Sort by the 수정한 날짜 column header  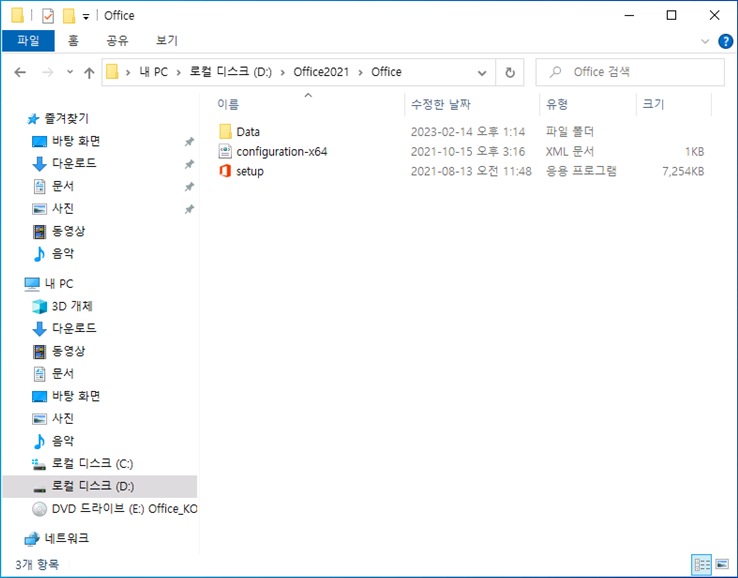click(x=441, y=104)
